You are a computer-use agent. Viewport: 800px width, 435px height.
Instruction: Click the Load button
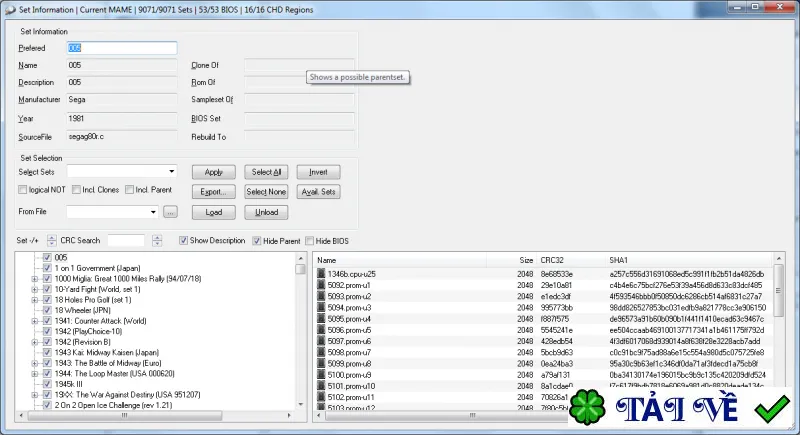click(214, 212)
